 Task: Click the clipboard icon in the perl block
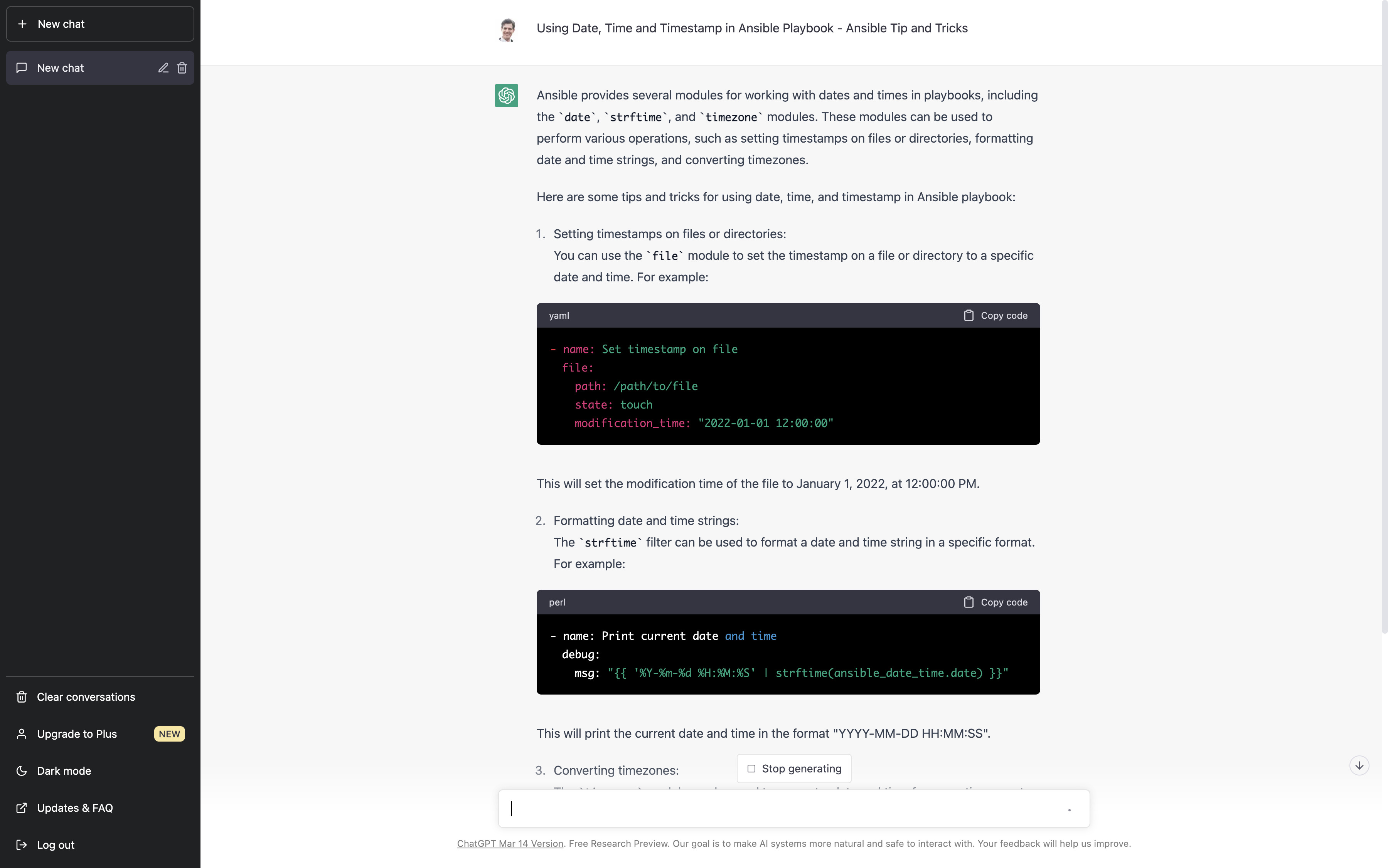tap(968, 602)
